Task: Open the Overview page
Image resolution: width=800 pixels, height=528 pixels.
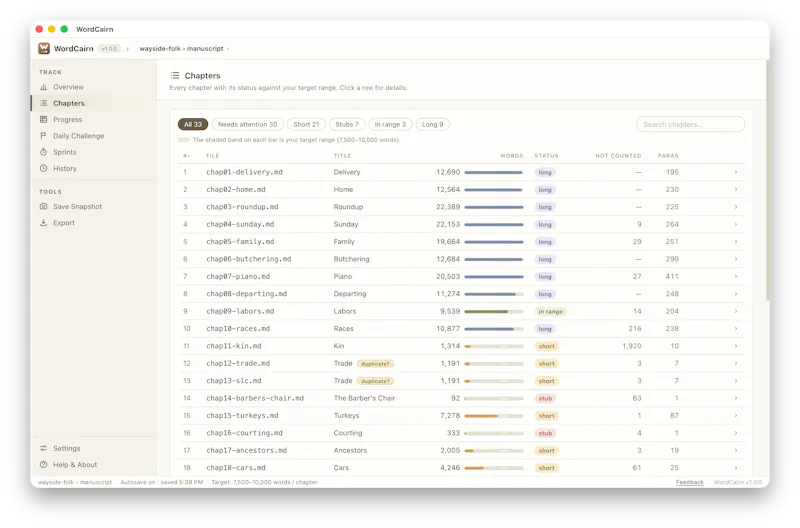Action: click(93, 87)
